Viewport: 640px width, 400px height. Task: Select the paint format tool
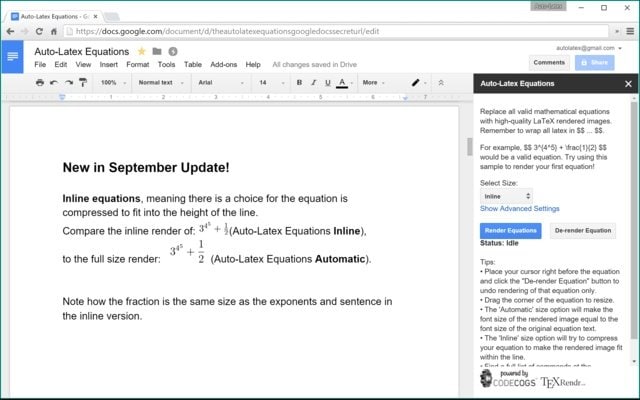pos(83,83)
